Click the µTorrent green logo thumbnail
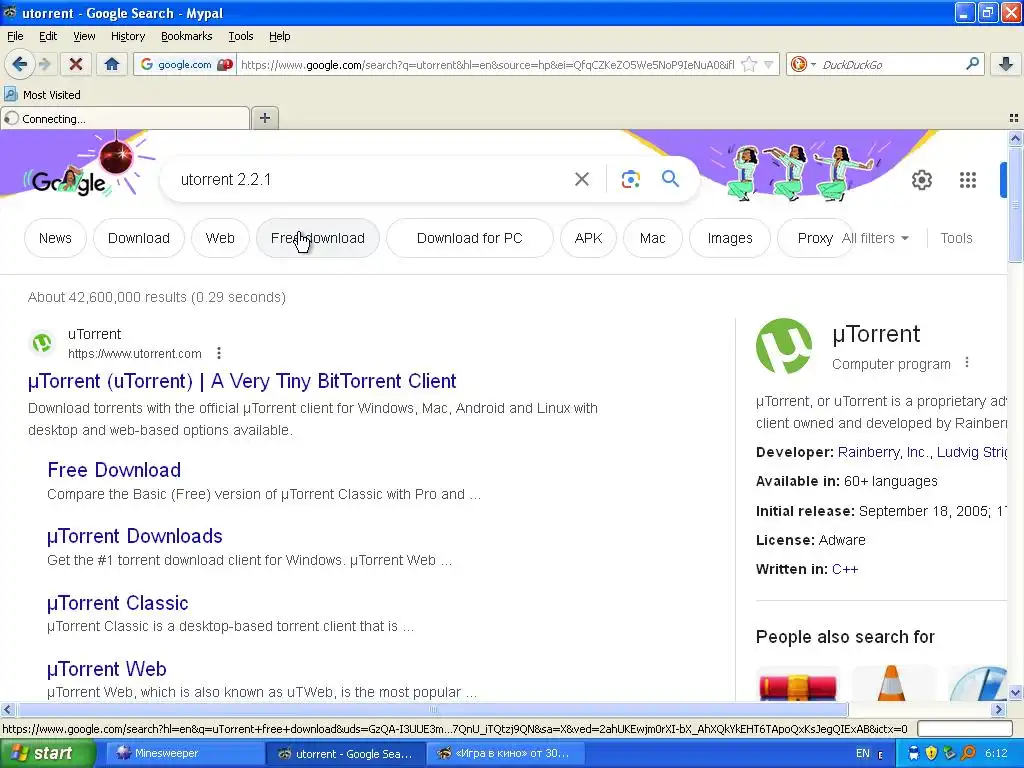Viewport: 1024px width, 768px height. pos(784,345)
